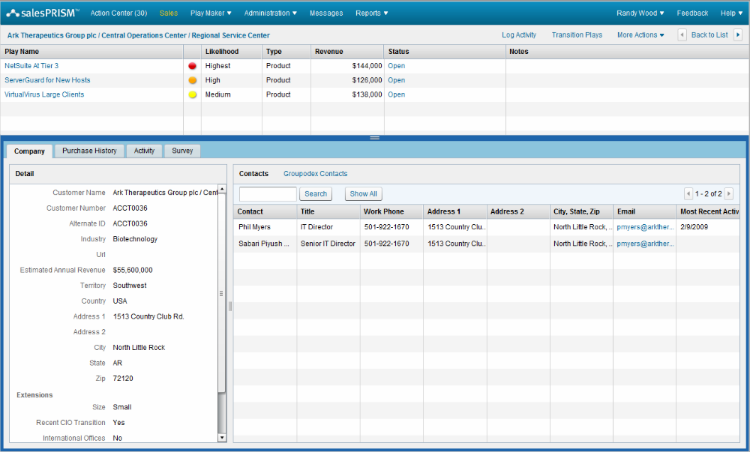Click Senior IT Director title cell
The width and height of the screenshot is (750, 452).
328,244
